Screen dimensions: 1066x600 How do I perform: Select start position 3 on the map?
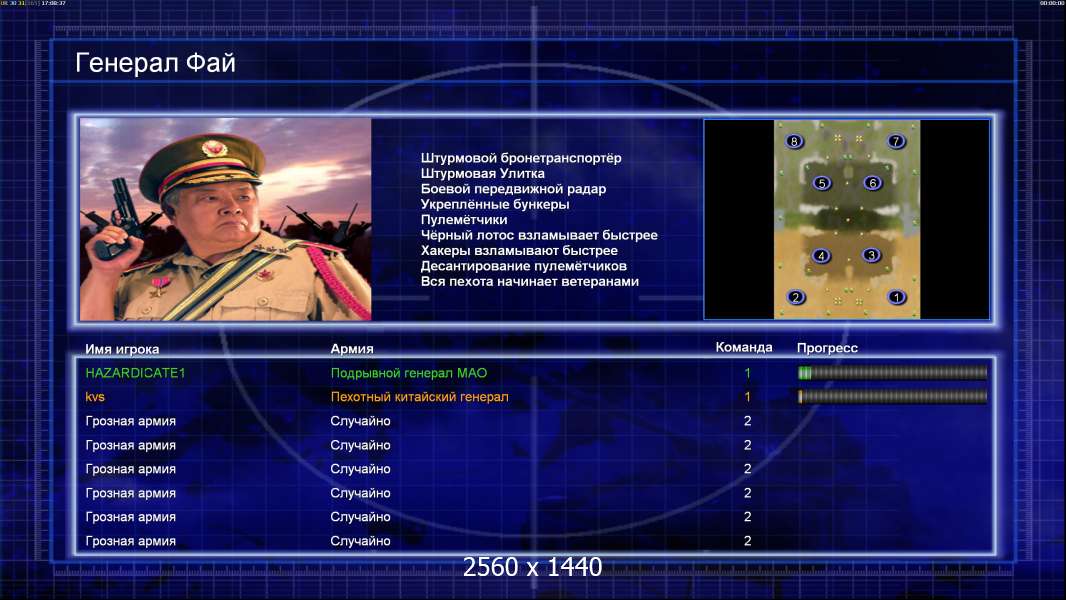[872, 255]
